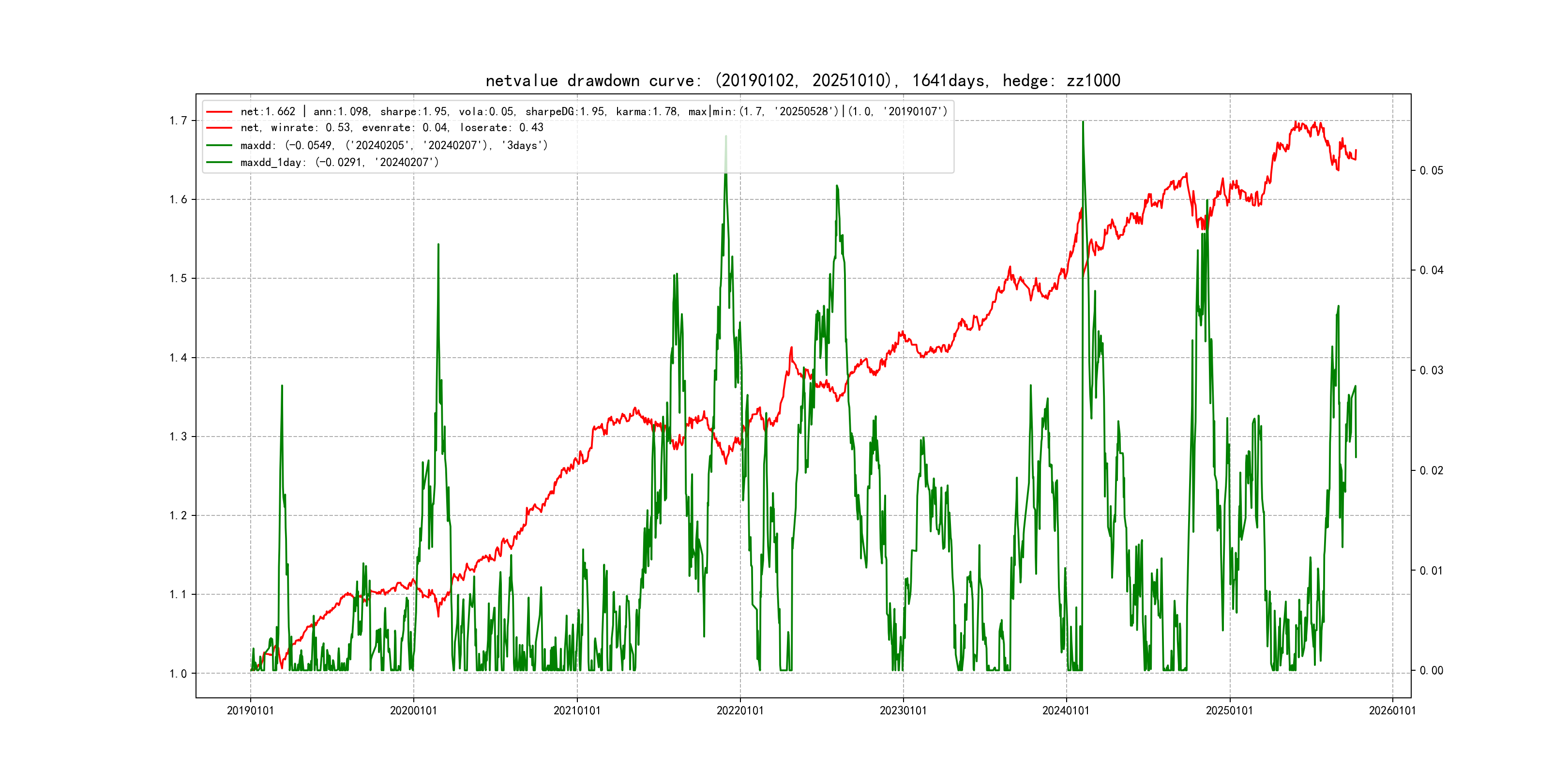Click the red net:1.662 legend line

point(219,112)
